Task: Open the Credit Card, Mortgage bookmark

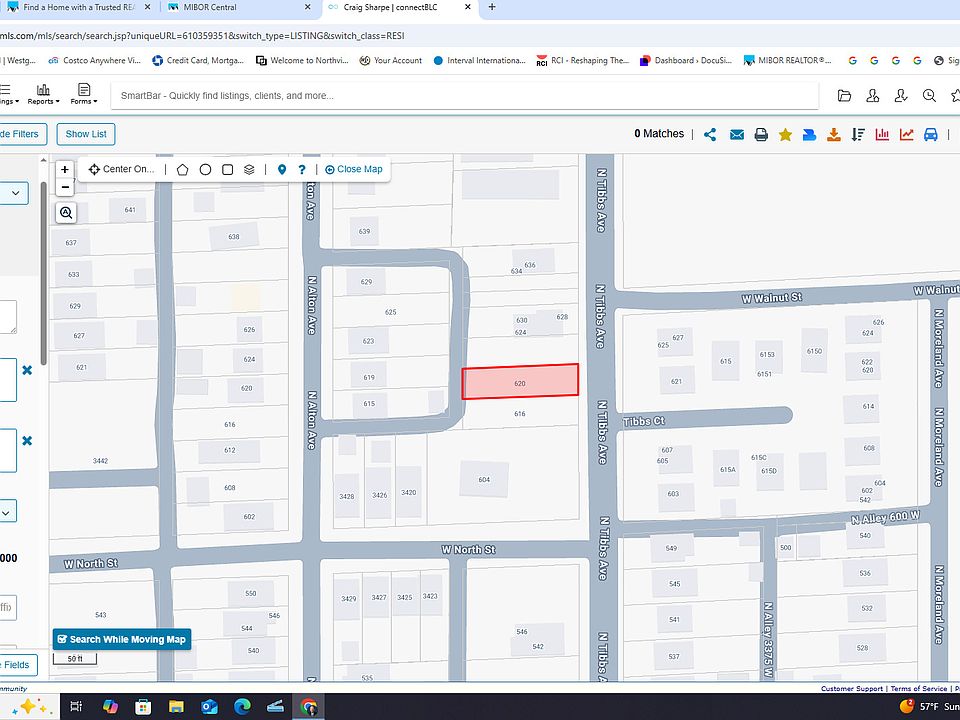Action: pos(198,61)
